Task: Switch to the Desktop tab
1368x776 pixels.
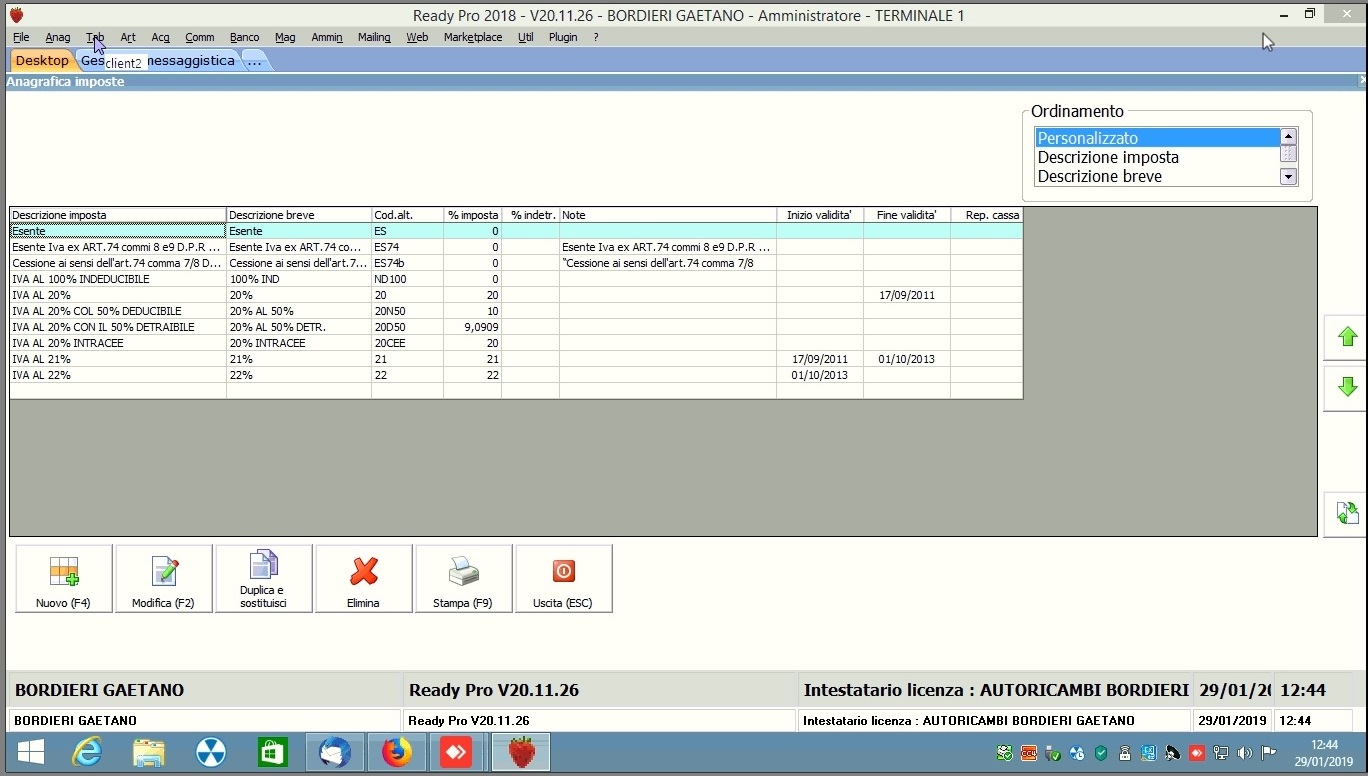Action: click(x=42, y=61)
